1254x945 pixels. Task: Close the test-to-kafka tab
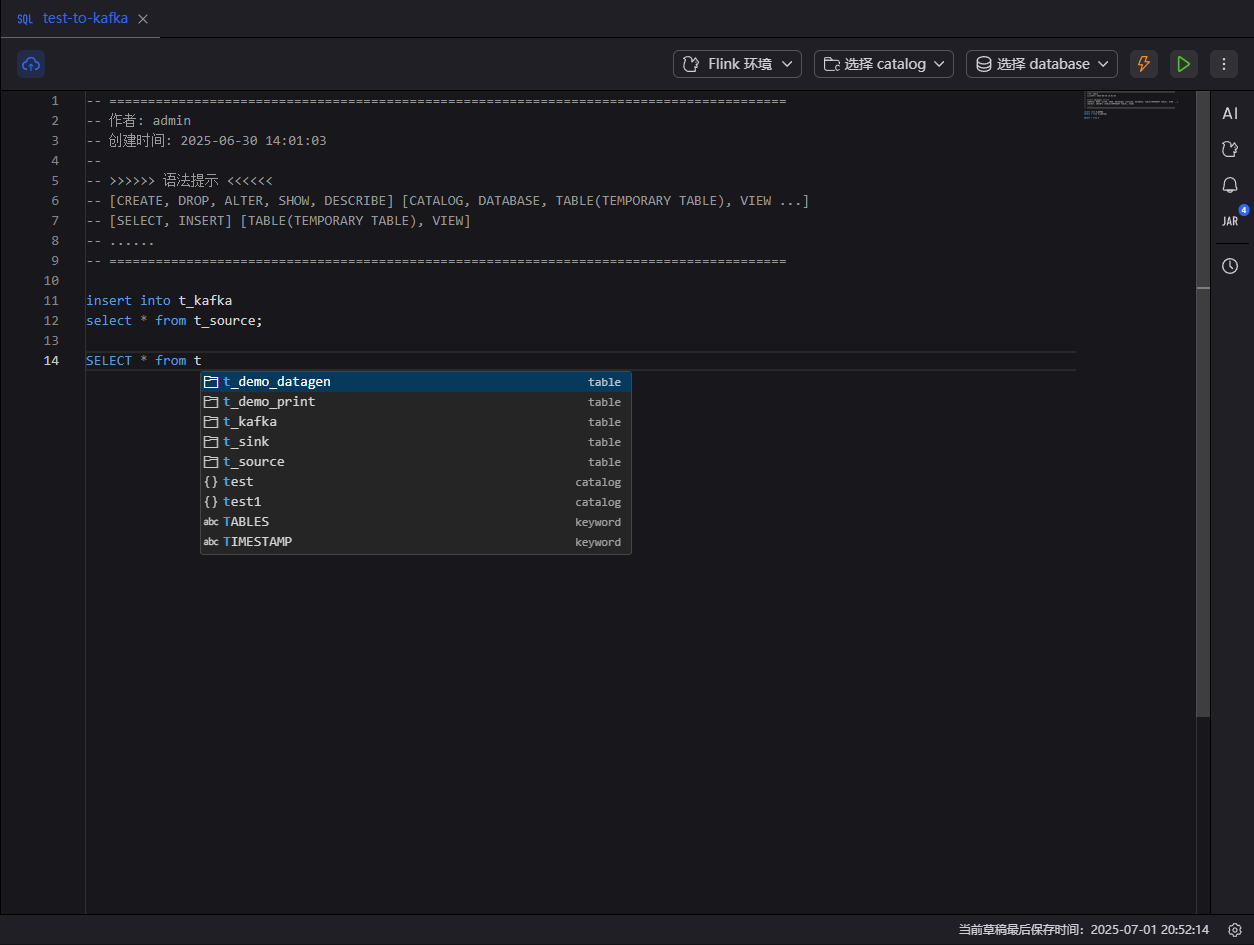[143, 19]
